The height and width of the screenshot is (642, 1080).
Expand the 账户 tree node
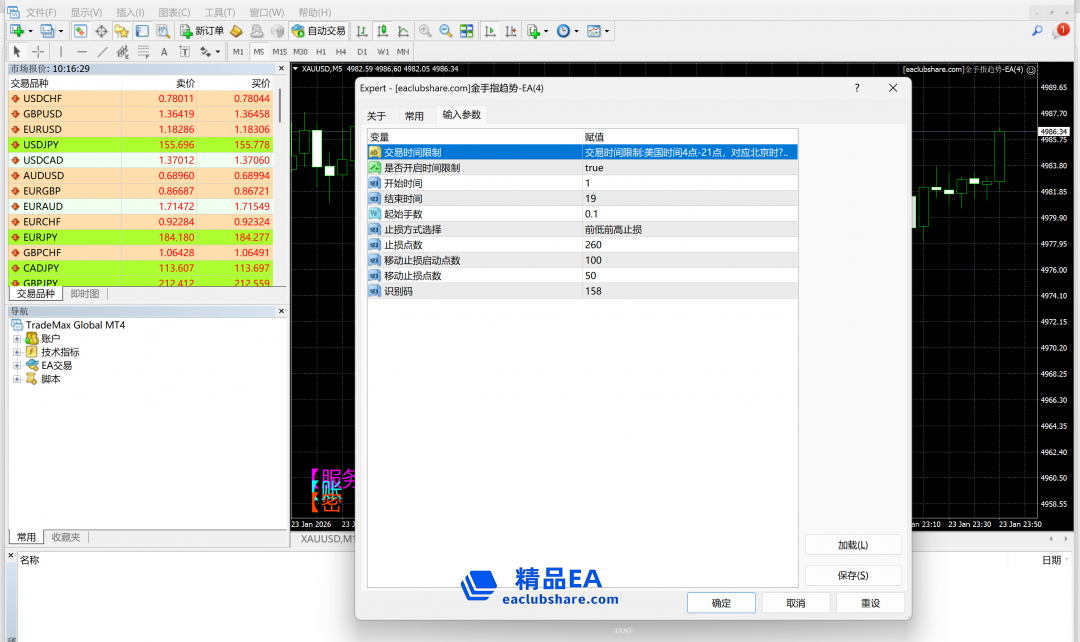pos(17,339)
